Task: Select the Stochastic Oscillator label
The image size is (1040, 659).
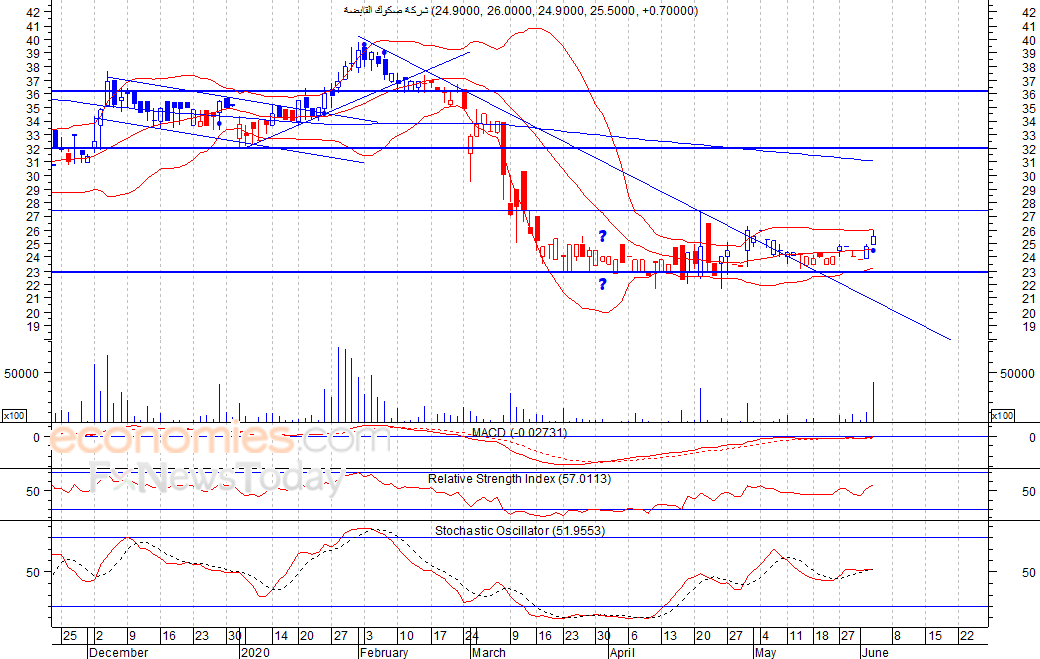Action: click(x=519, y=531)
